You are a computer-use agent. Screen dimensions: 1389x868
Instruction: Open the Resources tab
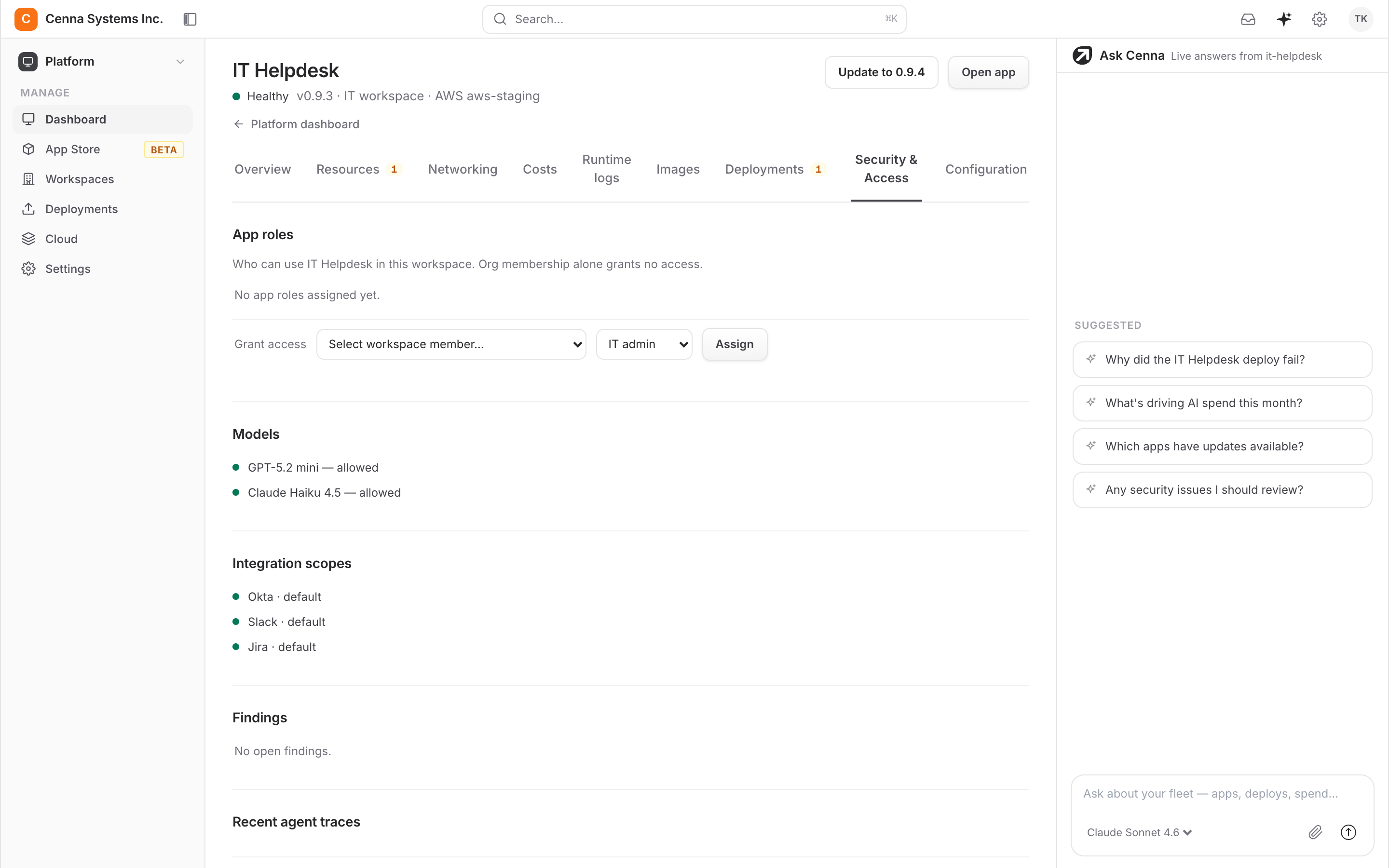359,169
